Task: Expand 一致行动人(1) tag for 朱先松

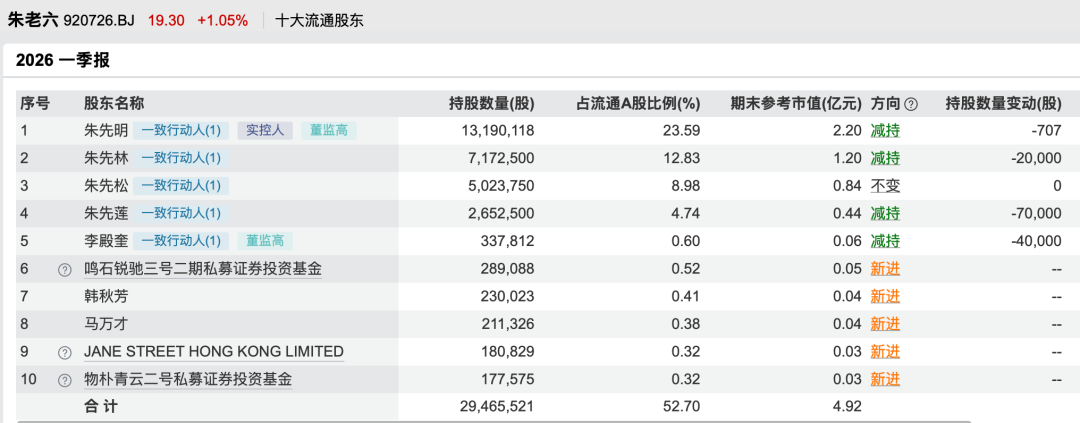Action: 185,186
